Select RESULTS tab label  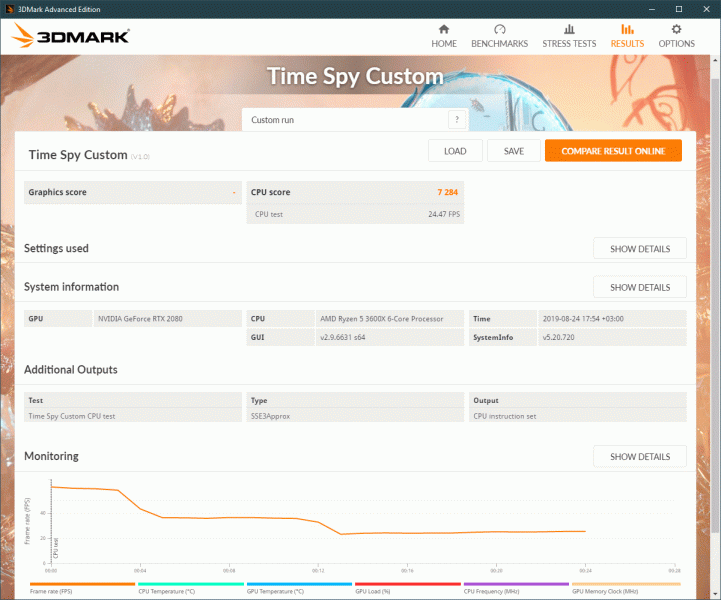point(627,44)
